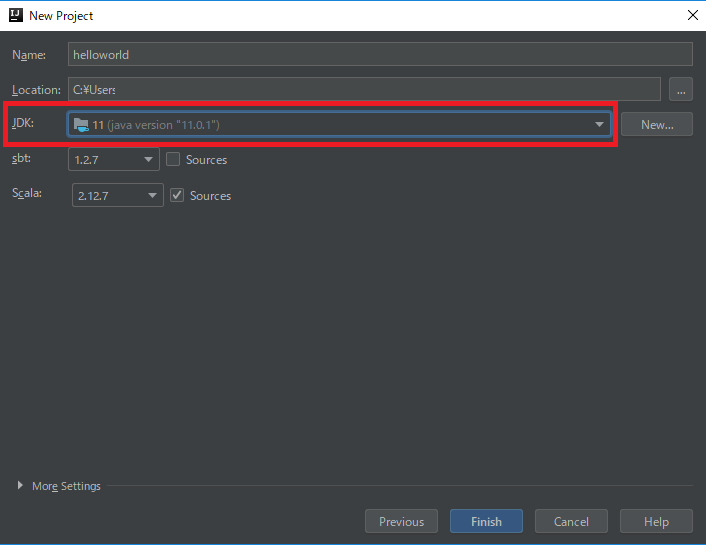
Task: Browse location with the ellipsis button
Action: 681,89
